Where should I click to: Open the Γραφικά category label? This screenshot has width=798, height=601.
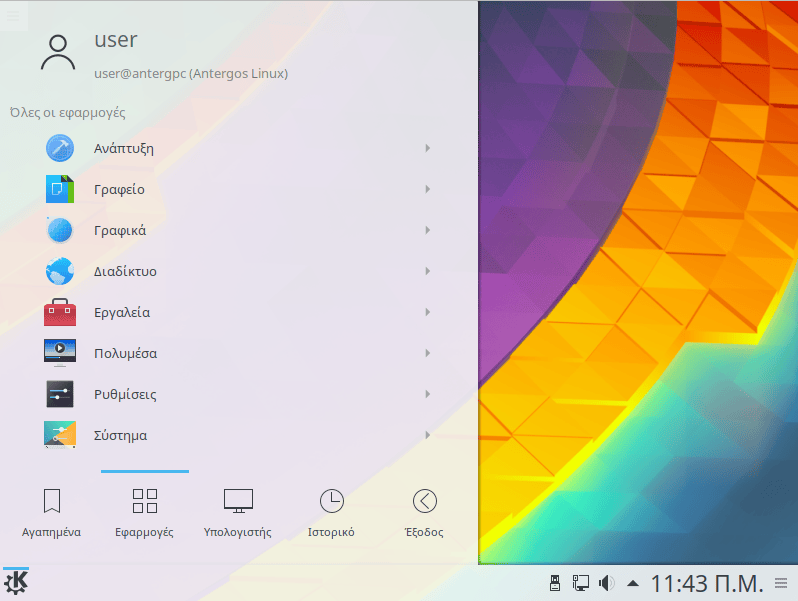click(120, 231)
